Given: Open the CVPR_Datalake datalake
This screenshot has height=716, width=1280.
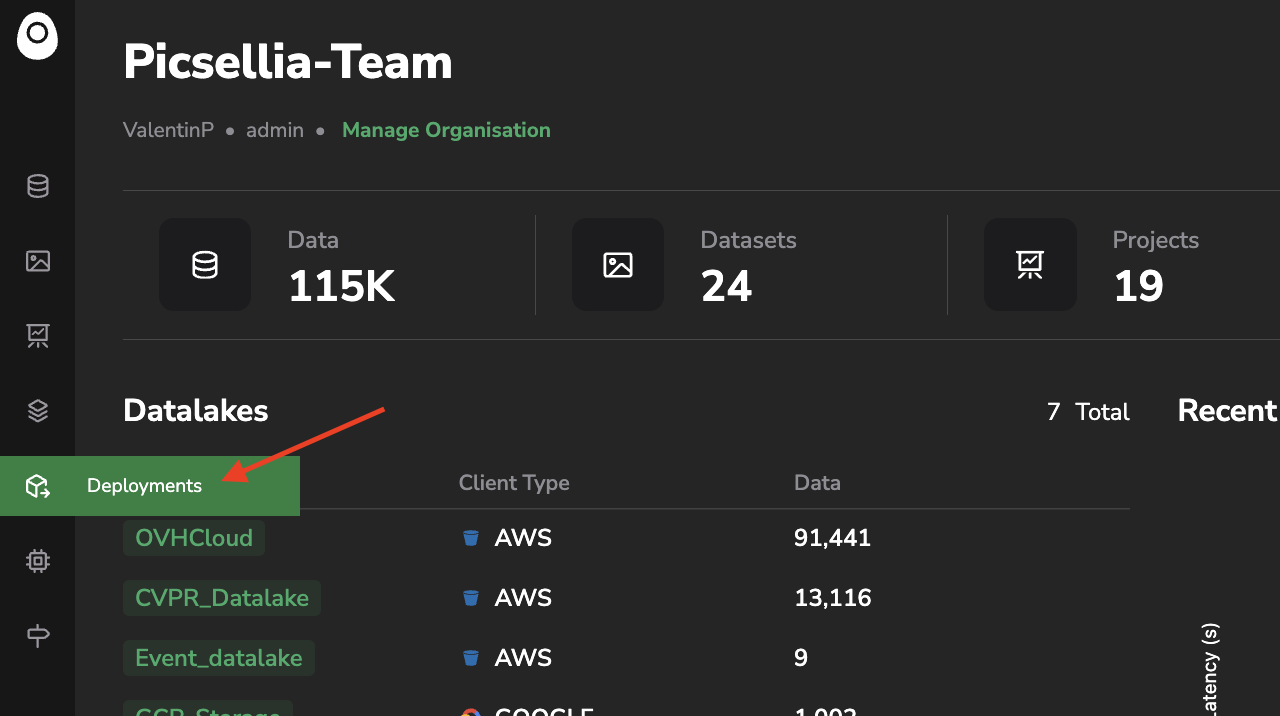Looking at the screenshot, I should [x=222, y=598].
